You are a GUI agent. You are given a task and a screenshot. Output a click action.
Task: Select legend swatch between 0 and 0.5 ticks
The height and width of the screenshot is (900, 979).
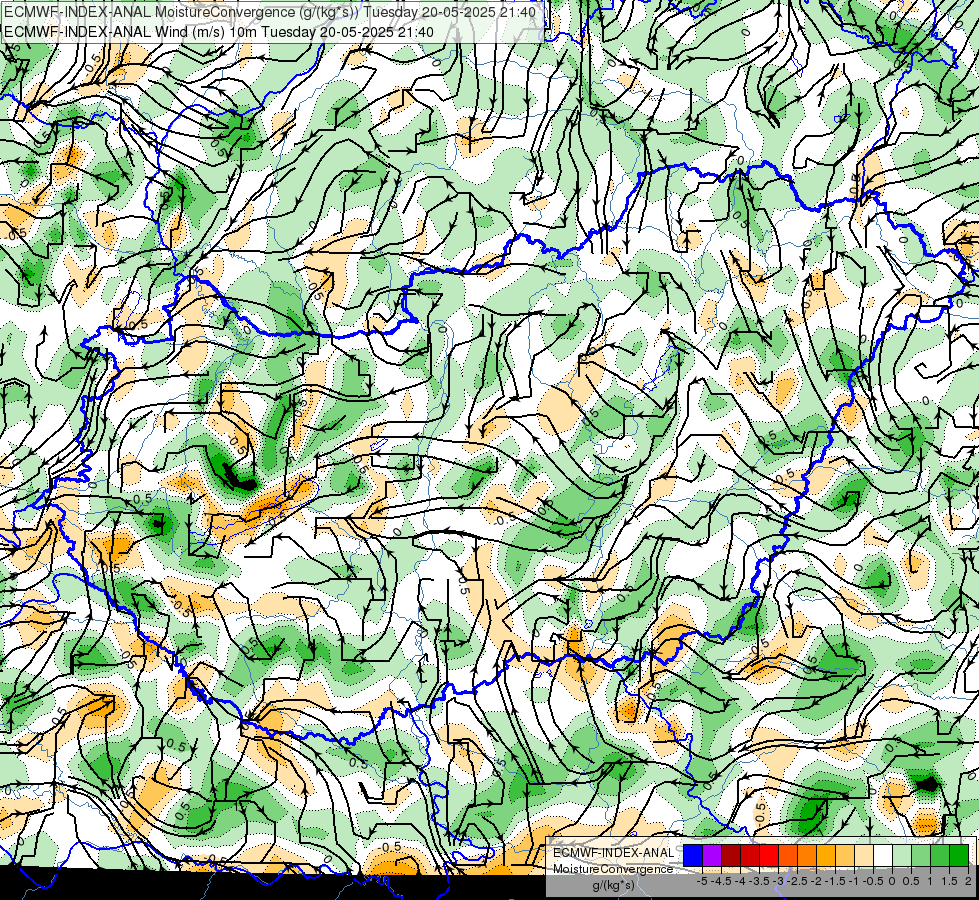tap(902, 856)
